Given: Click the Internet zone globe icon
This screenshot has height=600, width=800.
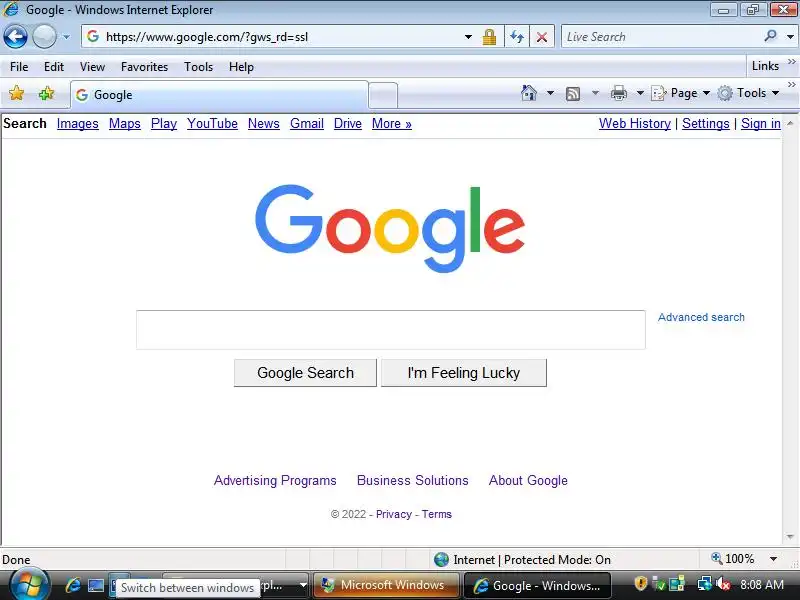Looking at the screenshot, I should pos(441,559).
